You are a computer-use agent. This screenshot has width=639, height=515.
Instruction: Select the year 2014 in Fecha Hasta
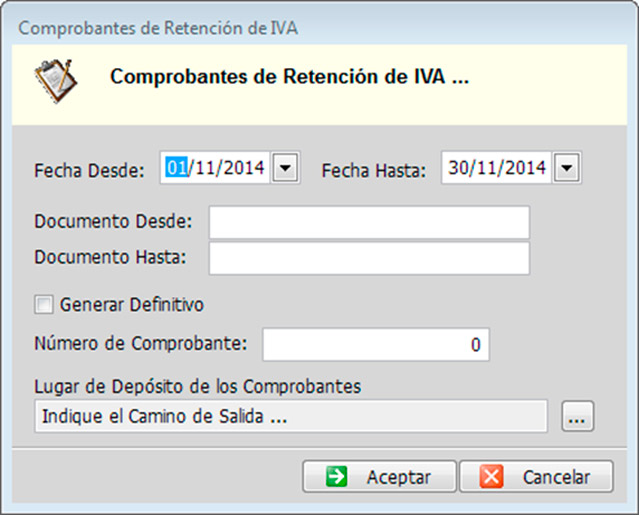pos(523,168)
